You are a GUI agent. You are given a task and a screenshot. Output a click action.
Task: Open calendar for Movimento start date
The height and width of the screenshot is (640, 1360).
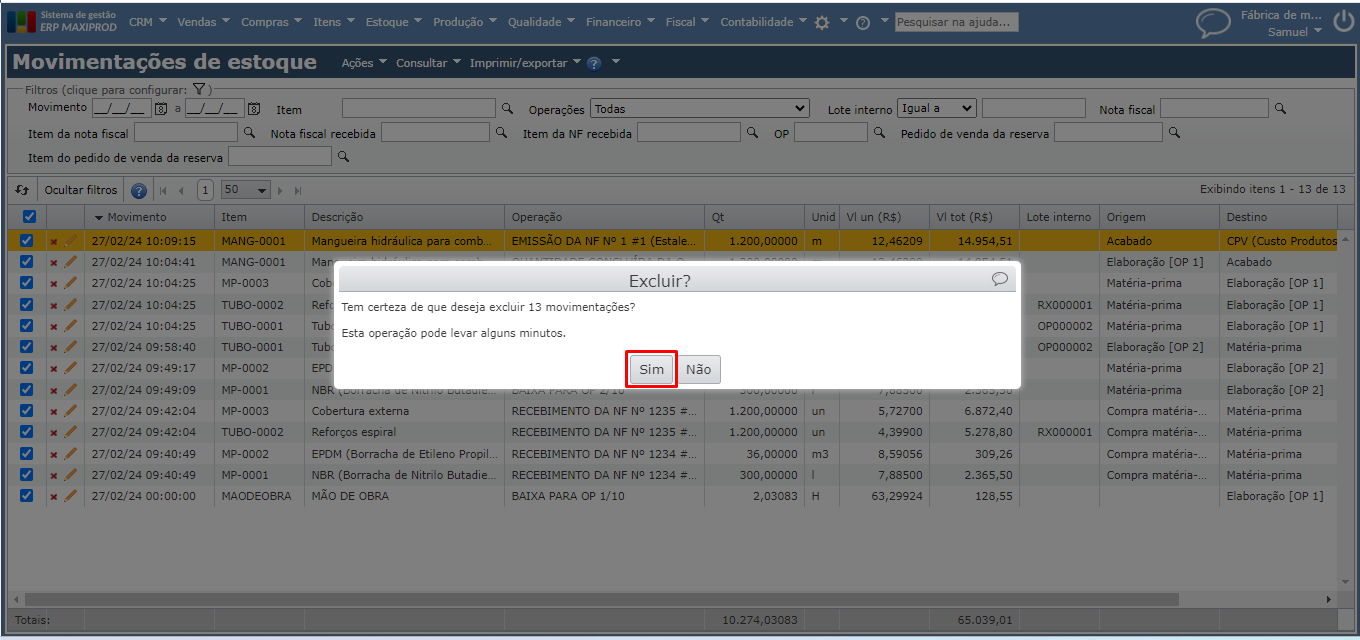point(160,108)
